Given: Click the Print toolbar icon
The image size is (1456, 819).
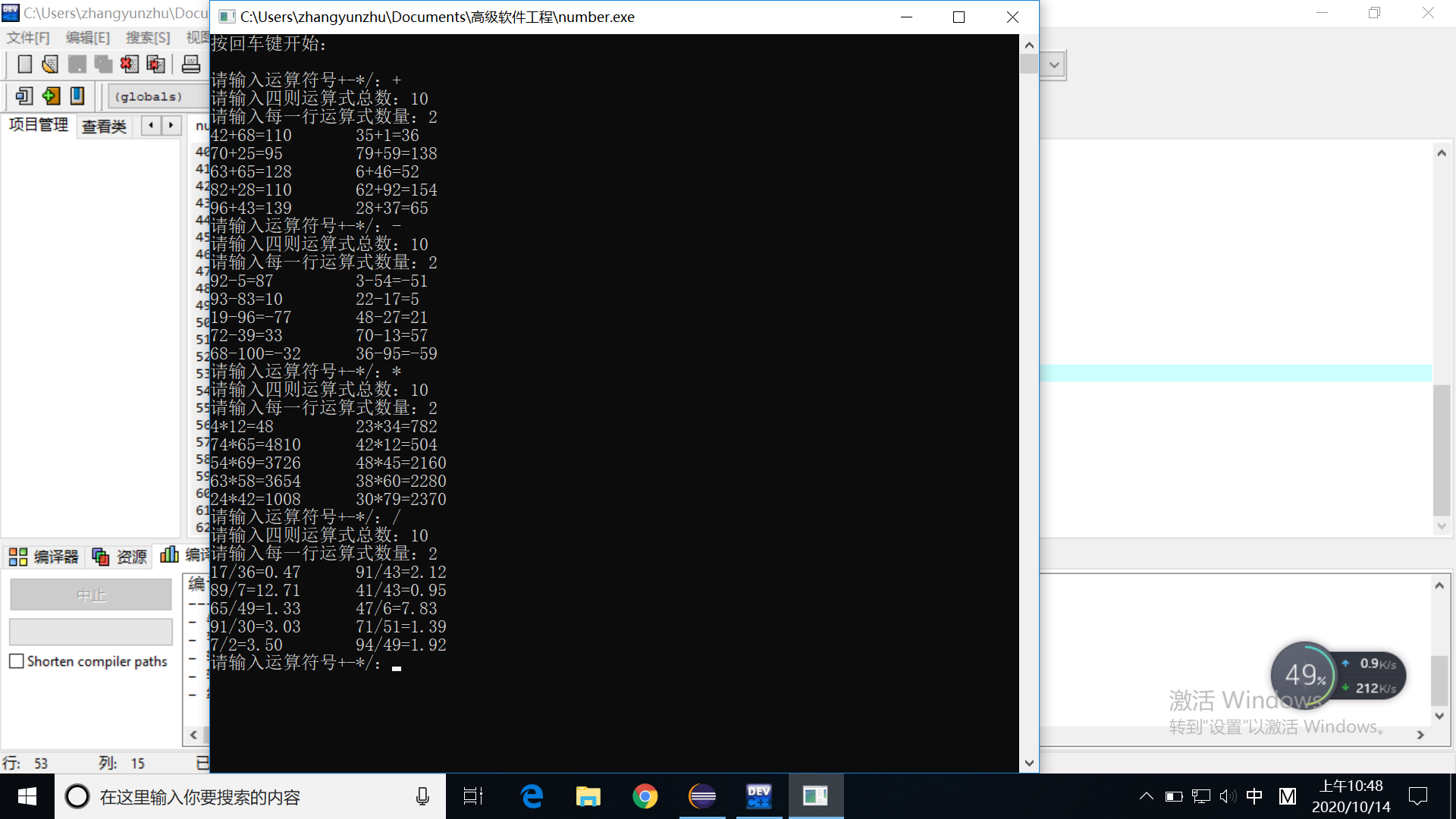Looking at the screenshot, I should [191, 64].
